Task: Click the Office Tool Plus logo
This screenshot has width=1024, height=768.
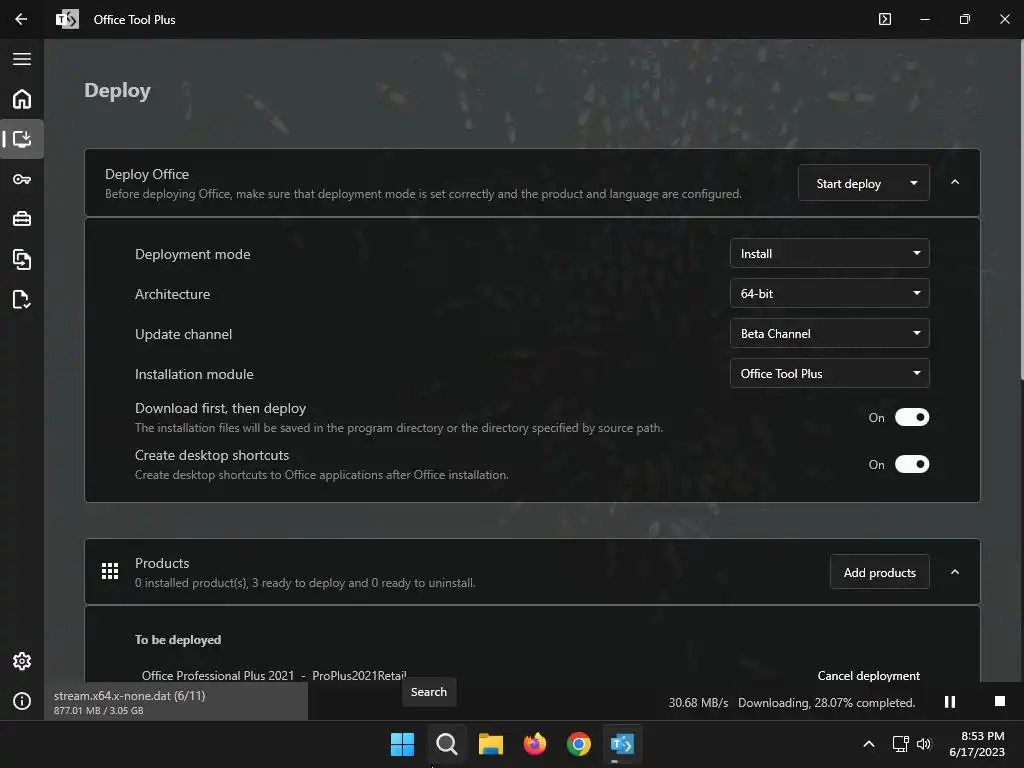Action: 67,19
